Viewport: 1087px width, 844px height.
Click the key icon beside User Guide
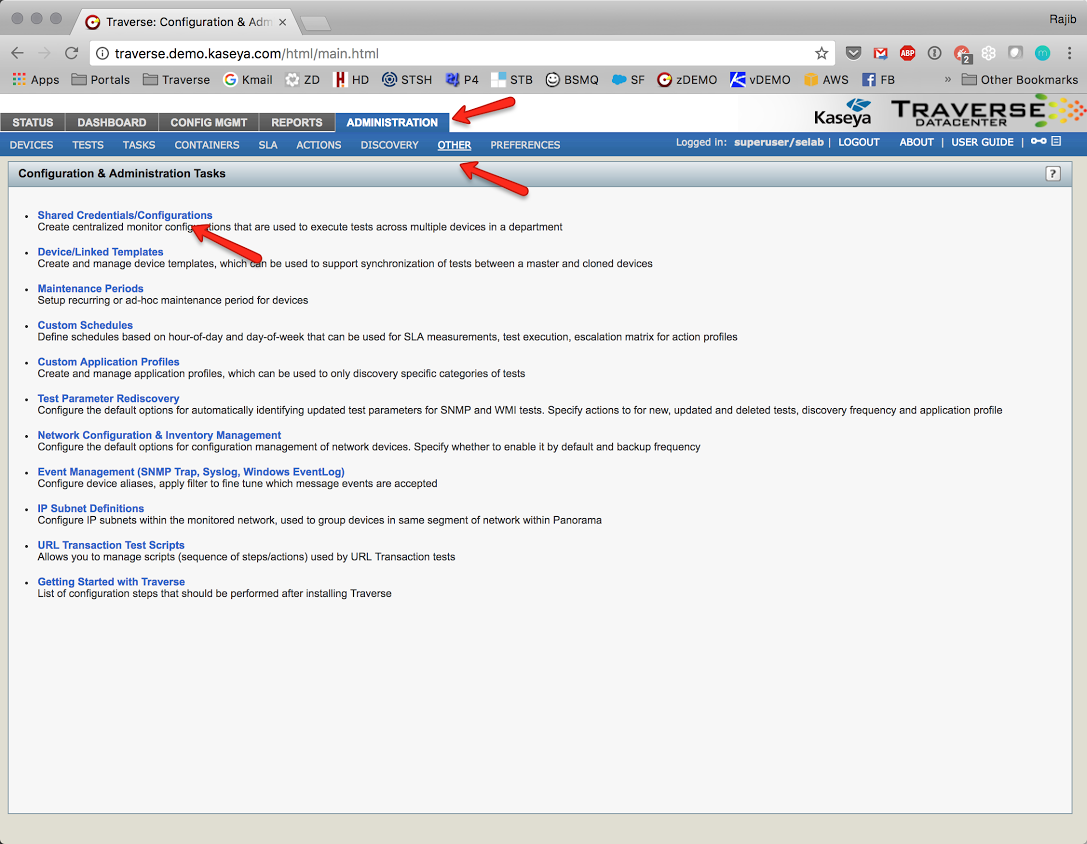click(1038, 141)
